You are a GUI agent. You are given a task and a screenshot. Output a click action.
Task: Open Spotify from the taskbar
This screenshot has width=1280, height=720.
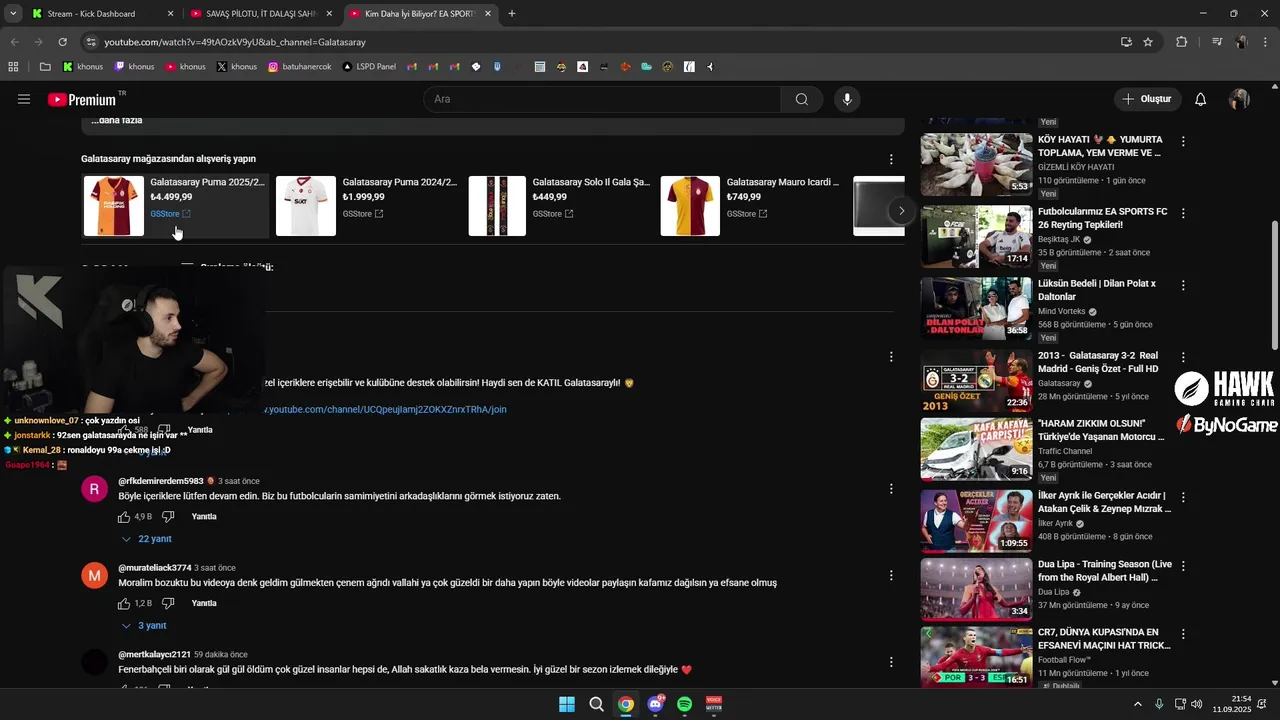[685, 704]
